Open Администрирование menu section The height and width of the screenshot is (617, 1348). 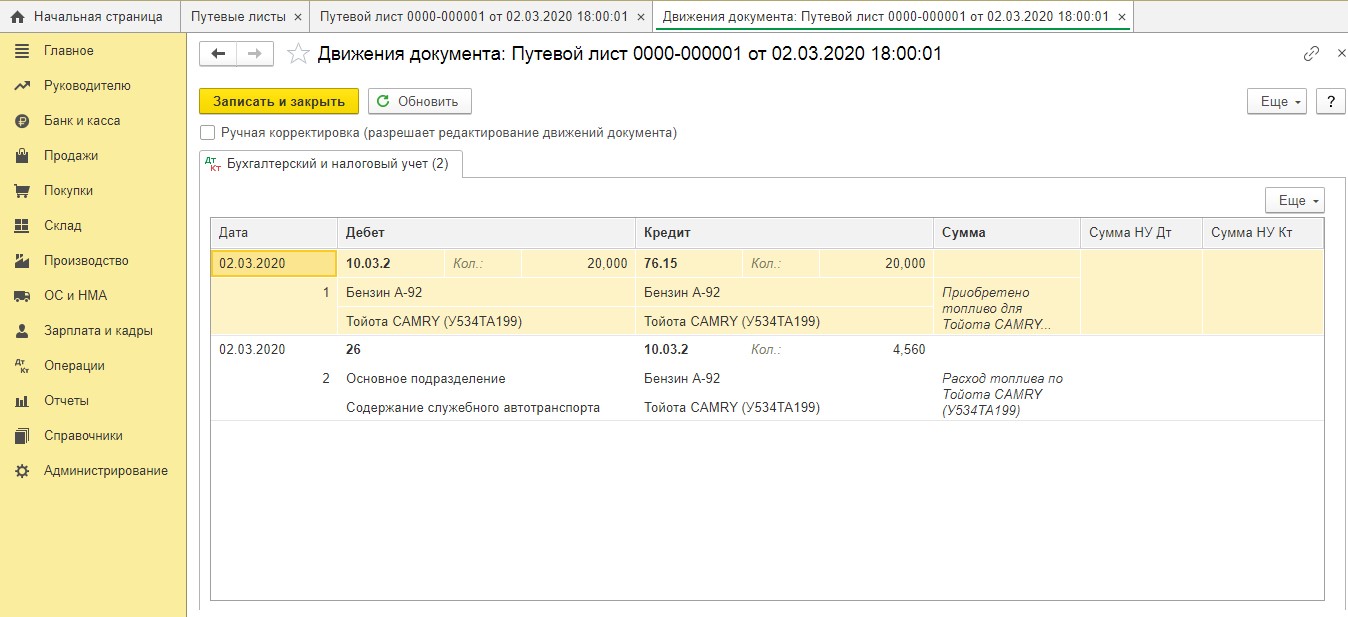click(x=106, y=471)
